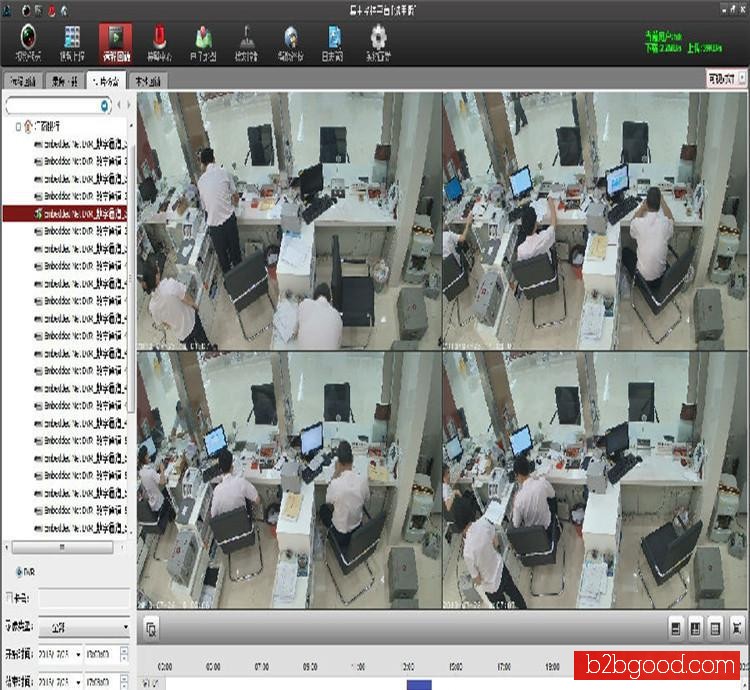Select the bottom-left video playback pane
The height and width of the screenshot is (690, 750).
click(289, 480)
